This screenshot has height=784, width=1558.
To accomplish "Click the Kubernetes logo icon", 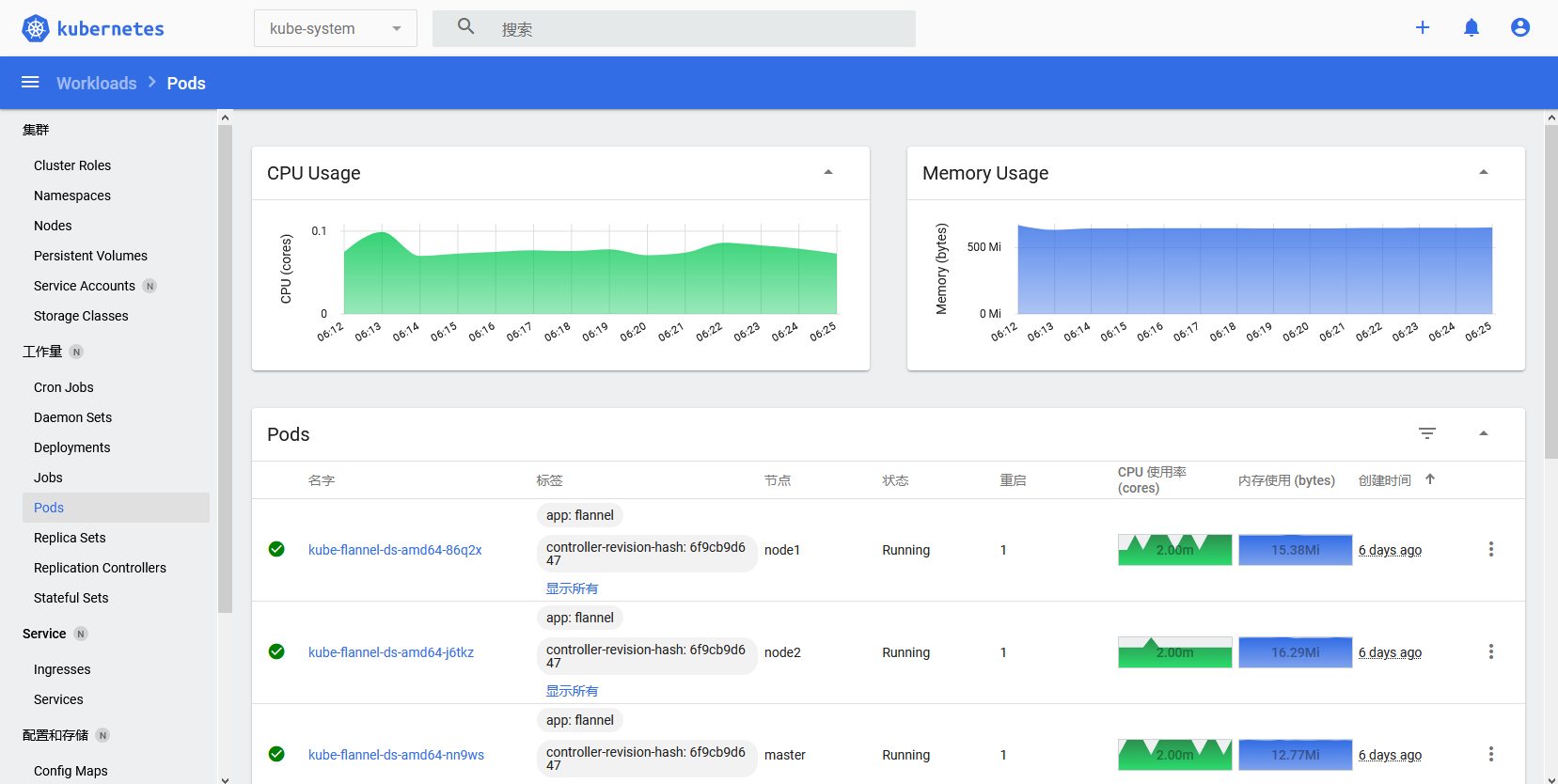I will click(36, 28).
